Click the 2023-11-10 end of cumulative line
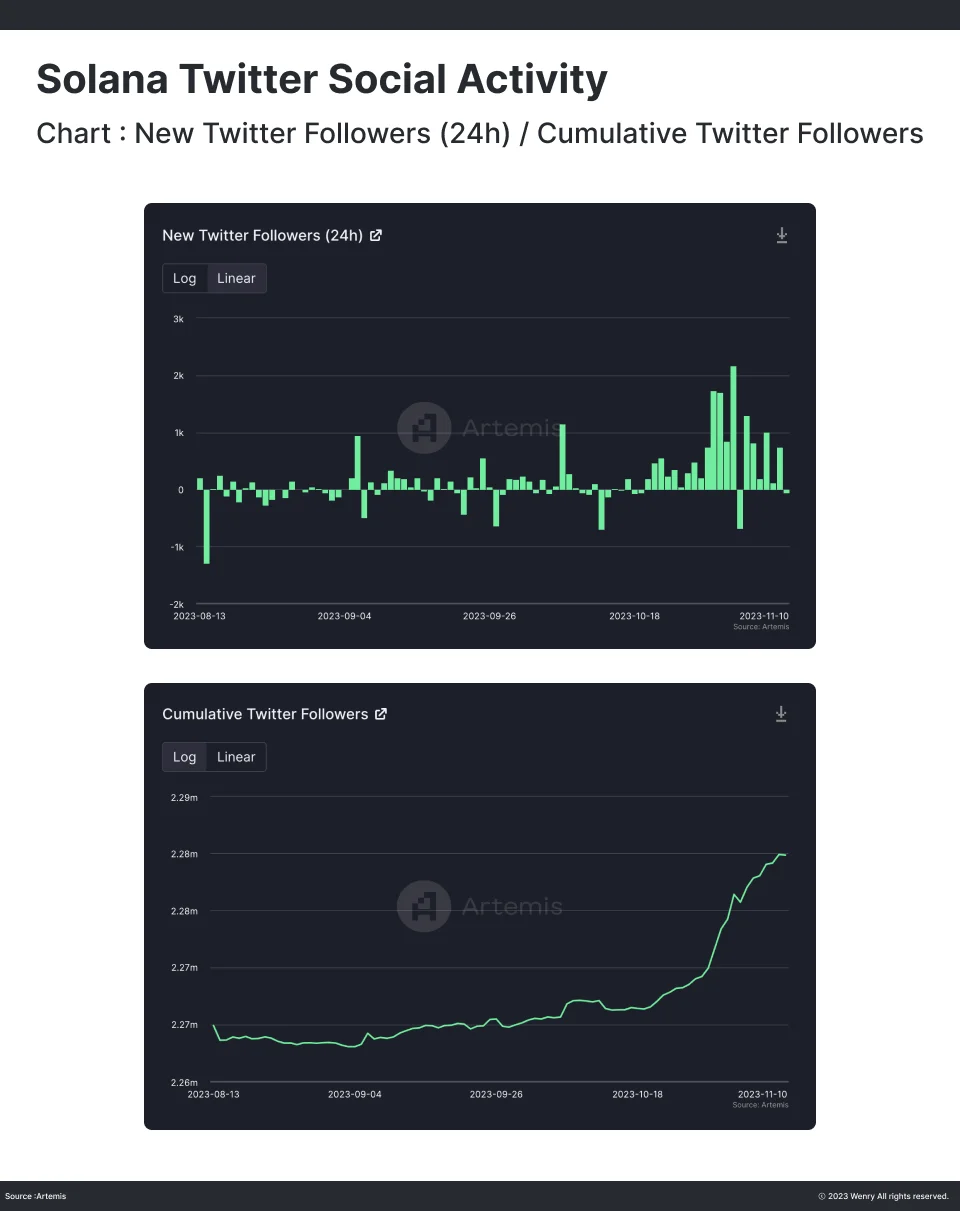This screenshot has height=1211, width=960. [784, 855]
